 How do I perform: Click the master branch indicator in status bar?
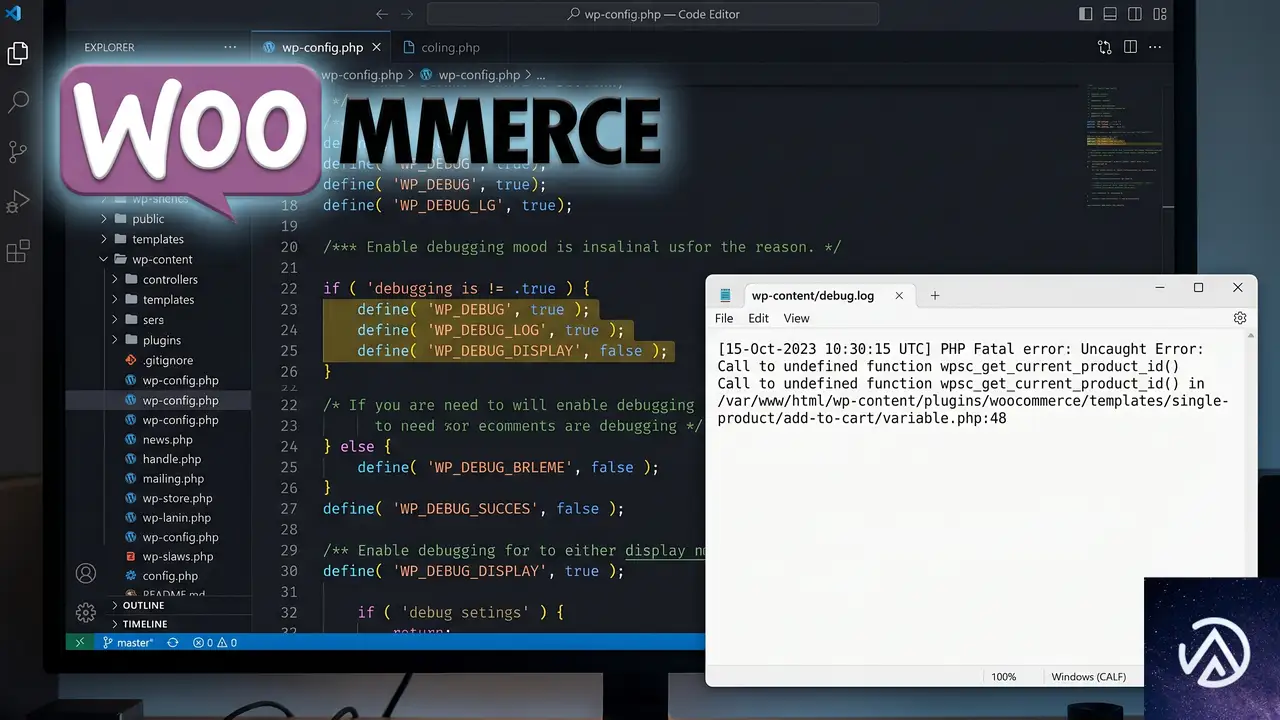128,643
